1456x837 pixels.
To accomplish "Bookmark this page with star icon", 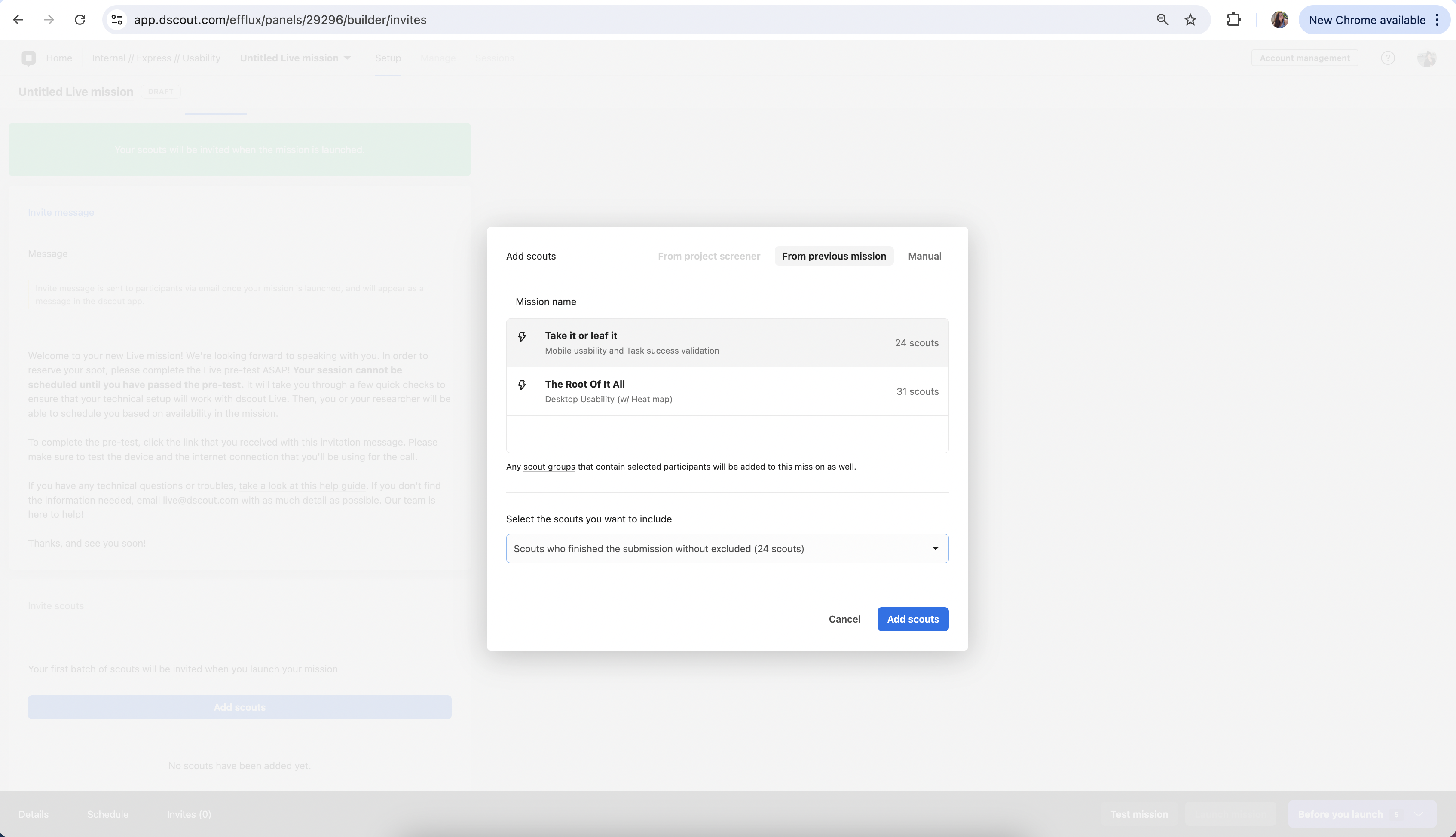I will pyautogui.click(x=1190, y=20).
